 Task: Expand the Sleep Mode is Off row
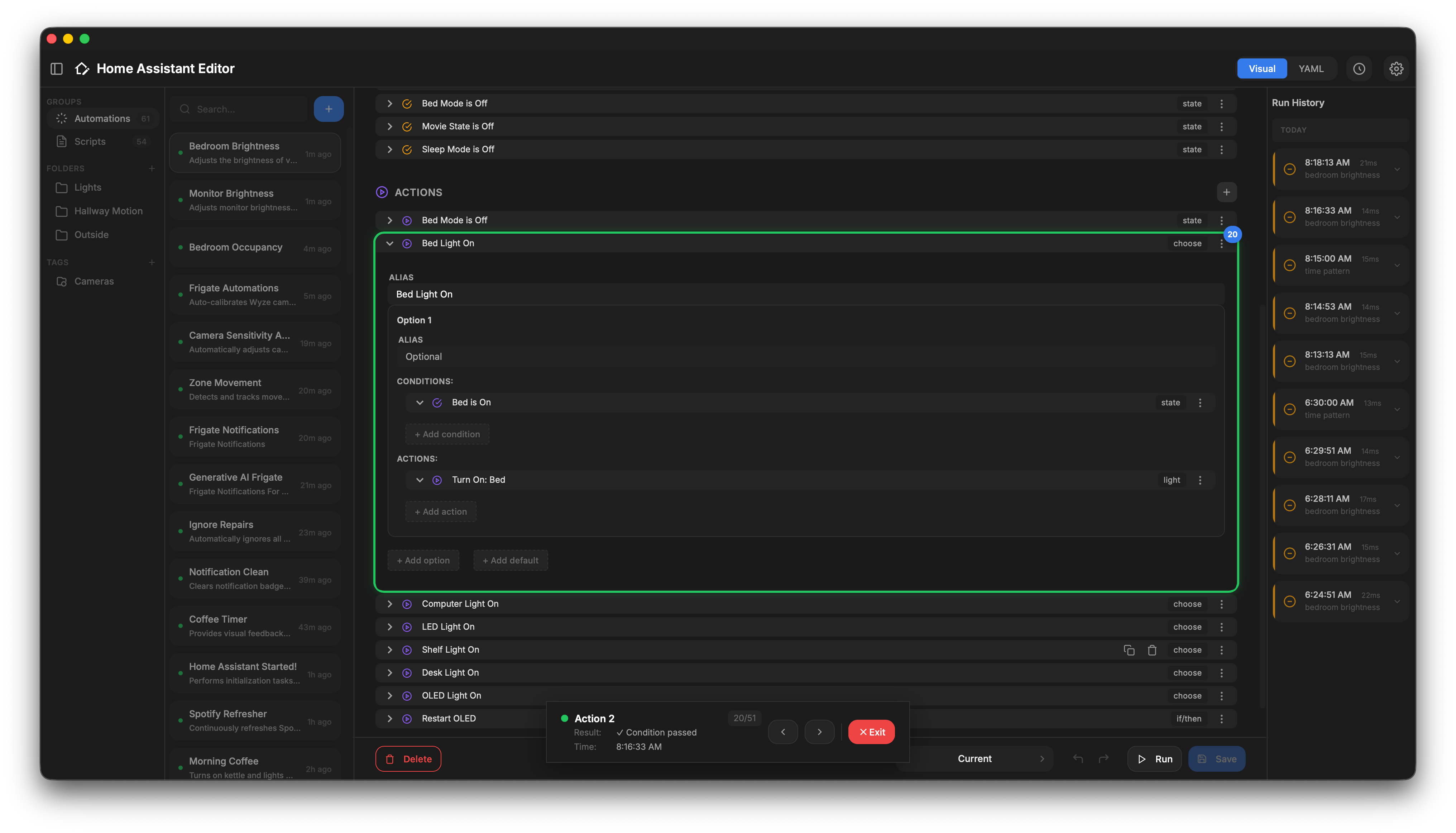click(390, 149)
